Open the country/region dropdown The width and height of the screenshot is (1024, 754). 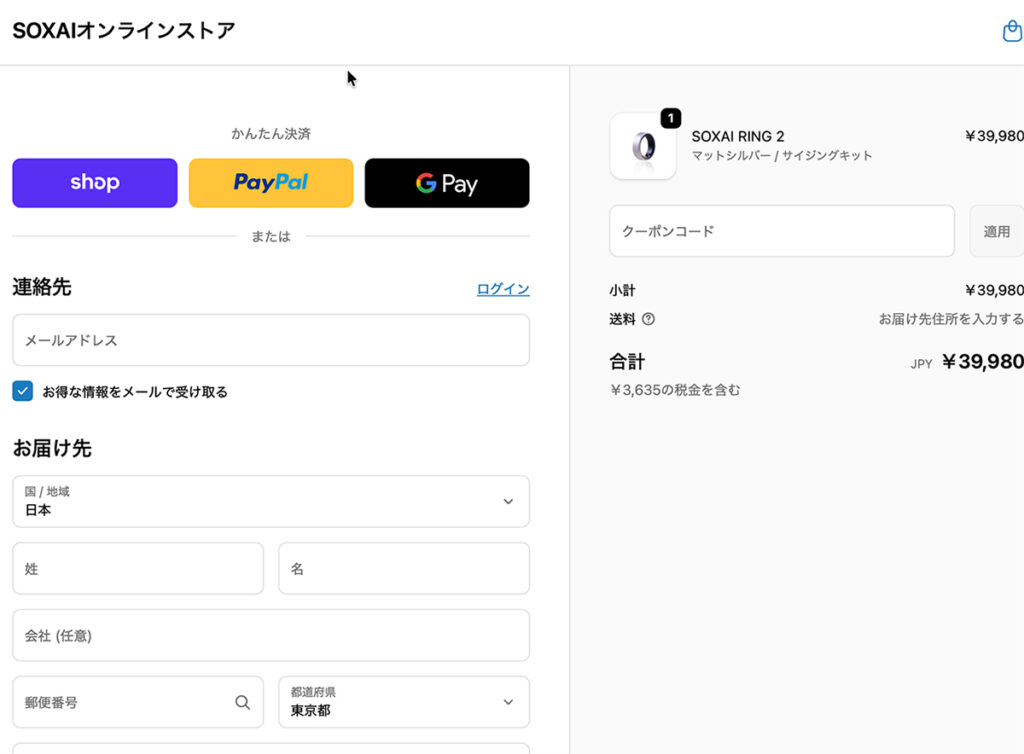pyautogui.click(x=271, y=501)
